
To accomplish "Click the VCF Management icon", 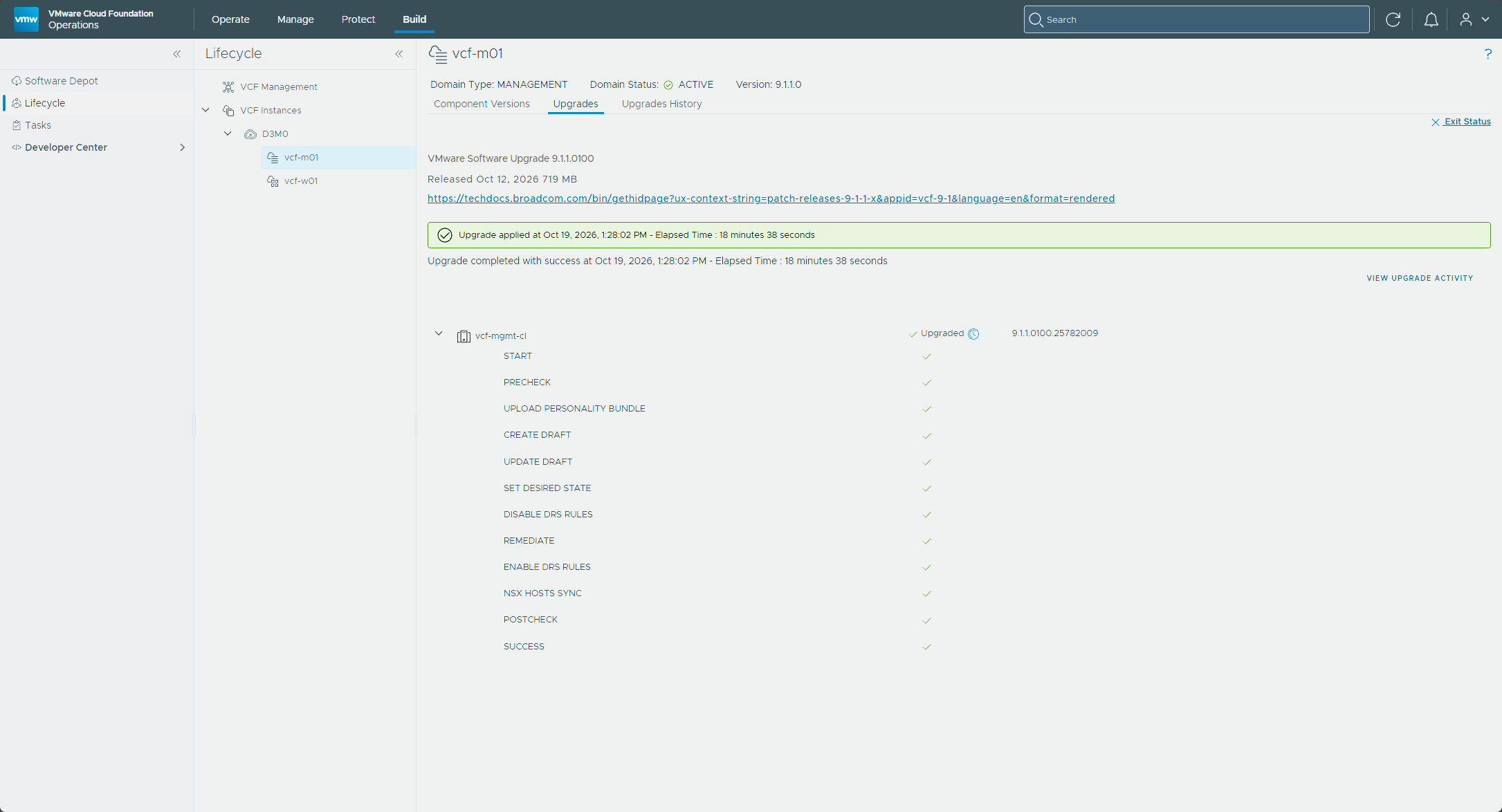I will (228, 87).
